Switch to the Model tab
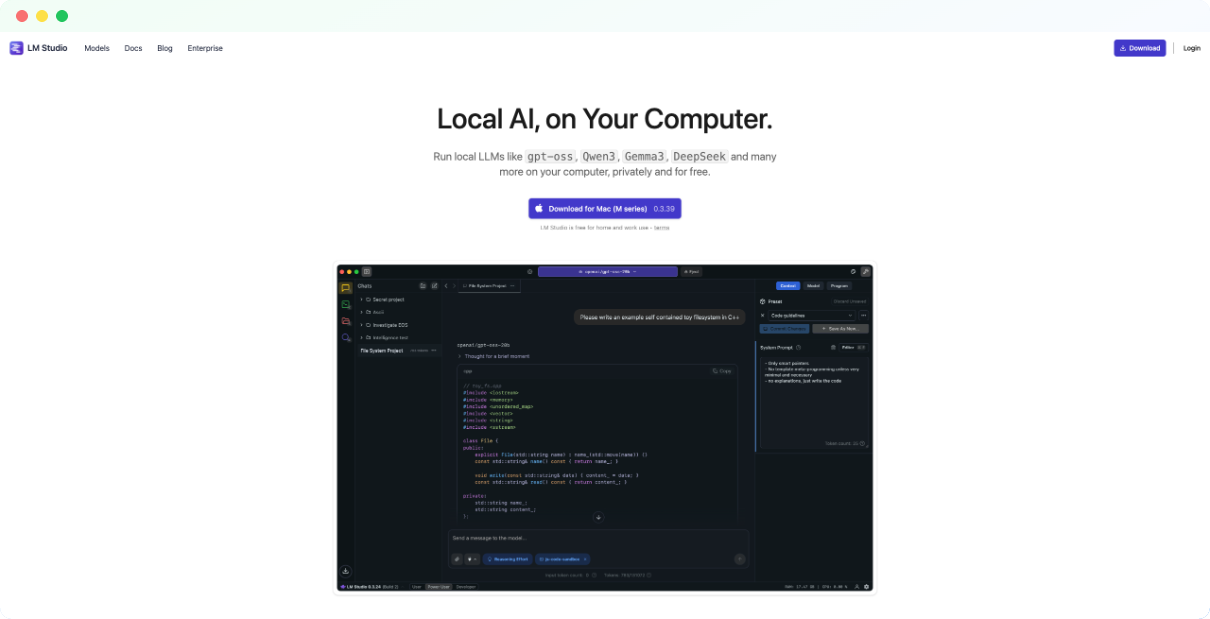 [813, 286]
